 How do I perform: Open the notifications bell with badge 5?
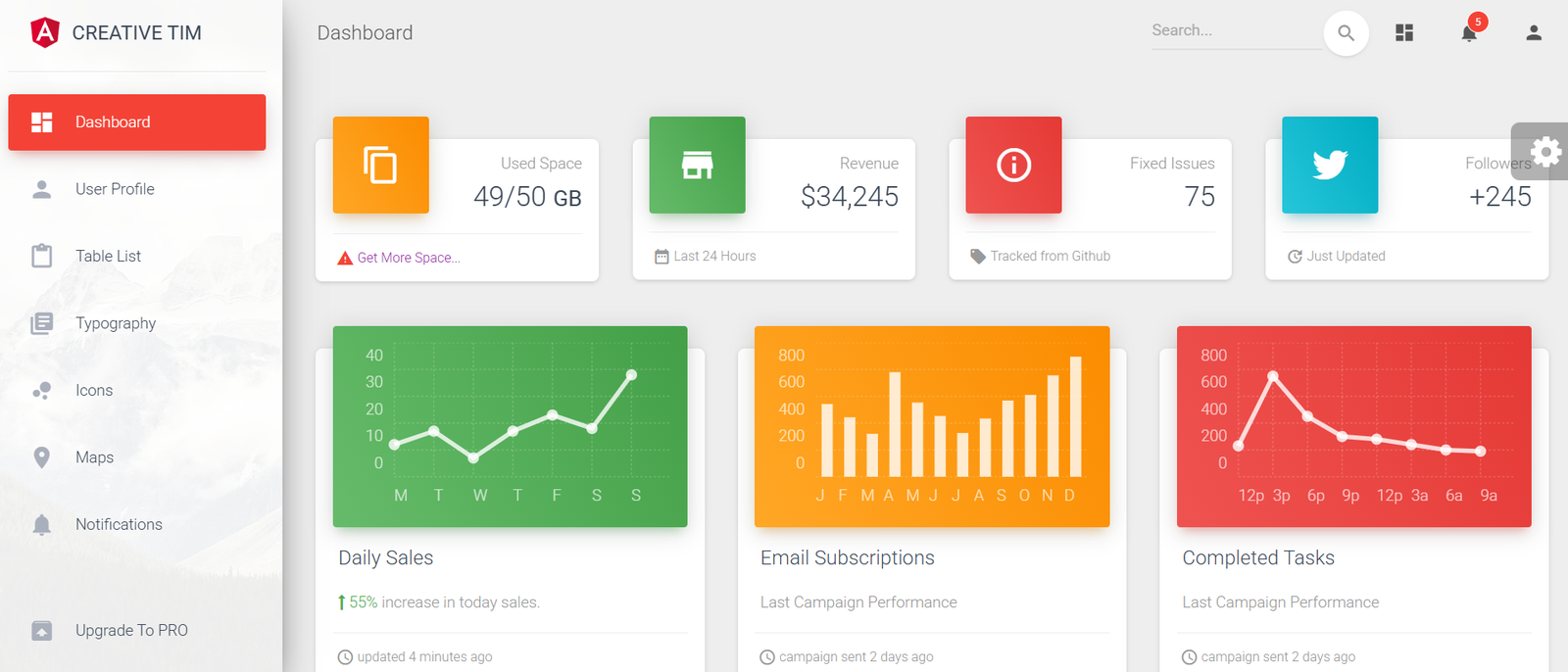pyautogui.click(x=1469, y=33)
